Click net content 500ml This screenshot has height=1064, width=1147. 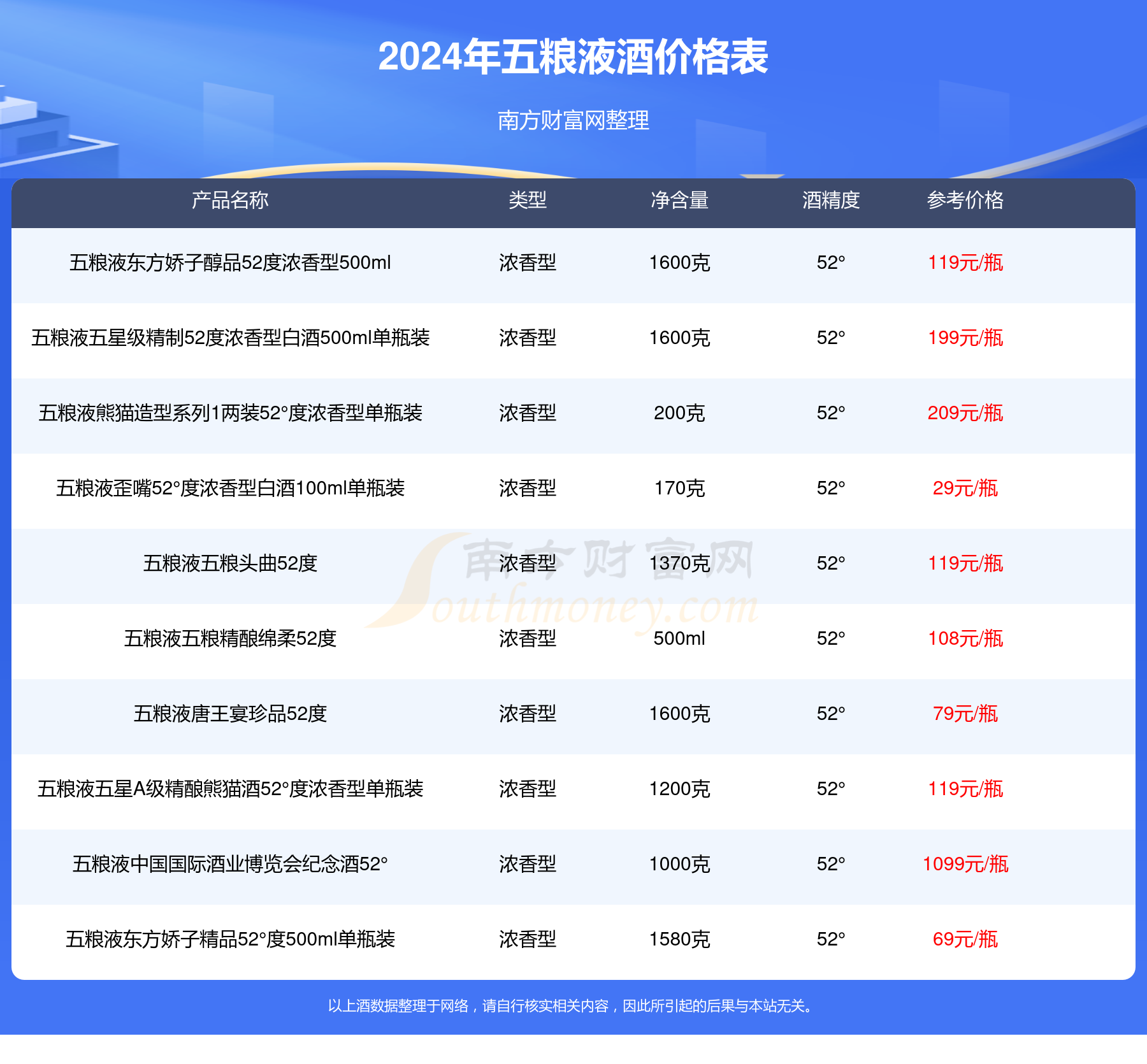(x=679, y=638)
